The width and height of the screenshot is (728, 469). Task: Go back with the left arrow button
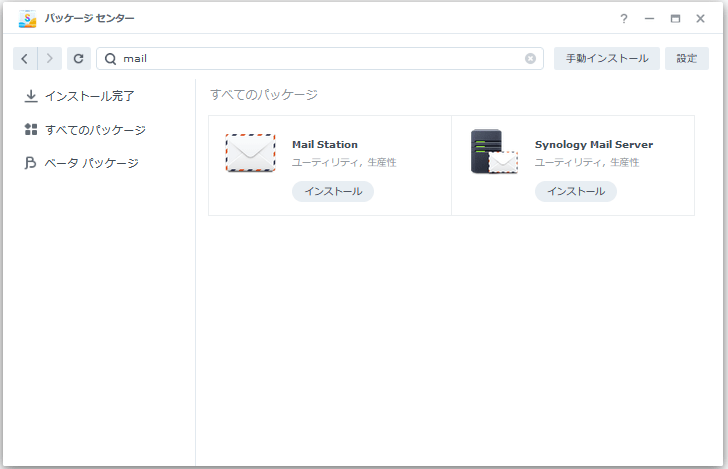point(25,59)
